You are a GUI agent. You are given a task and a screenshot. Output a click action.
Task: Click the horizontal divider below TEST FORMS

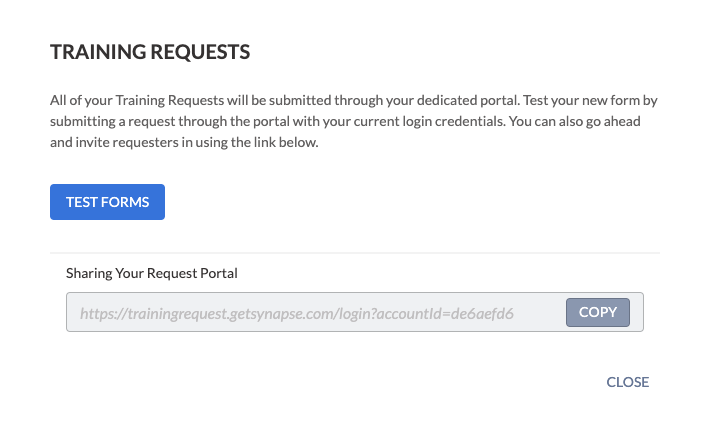point(355,253)
